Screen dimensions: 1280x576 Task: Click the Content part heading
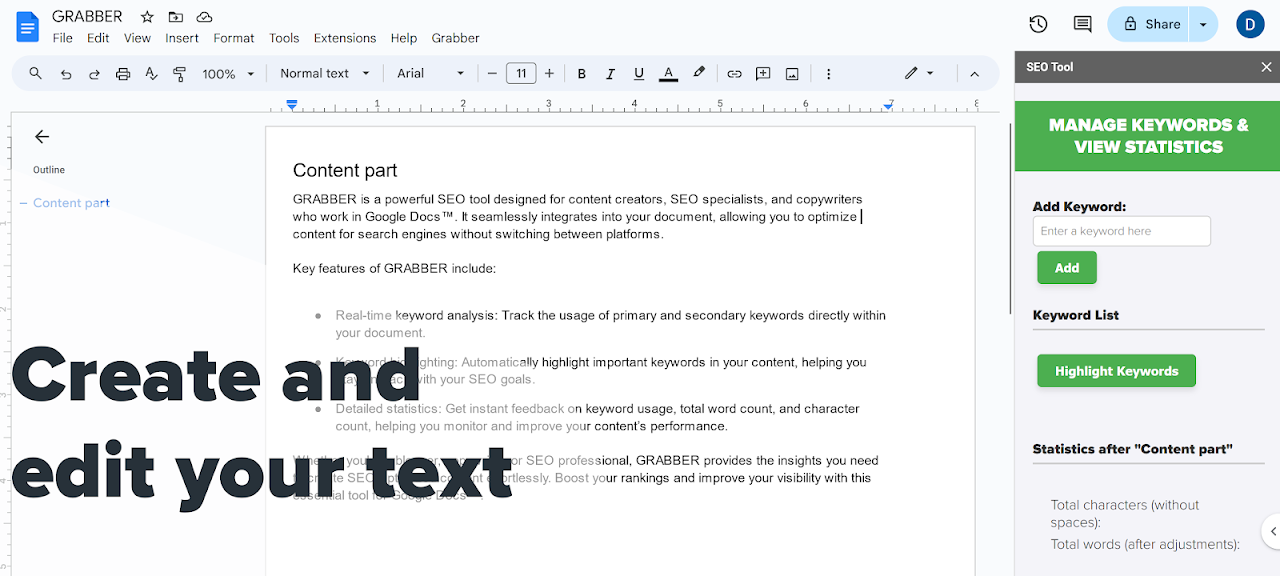[x=345, y=171]
